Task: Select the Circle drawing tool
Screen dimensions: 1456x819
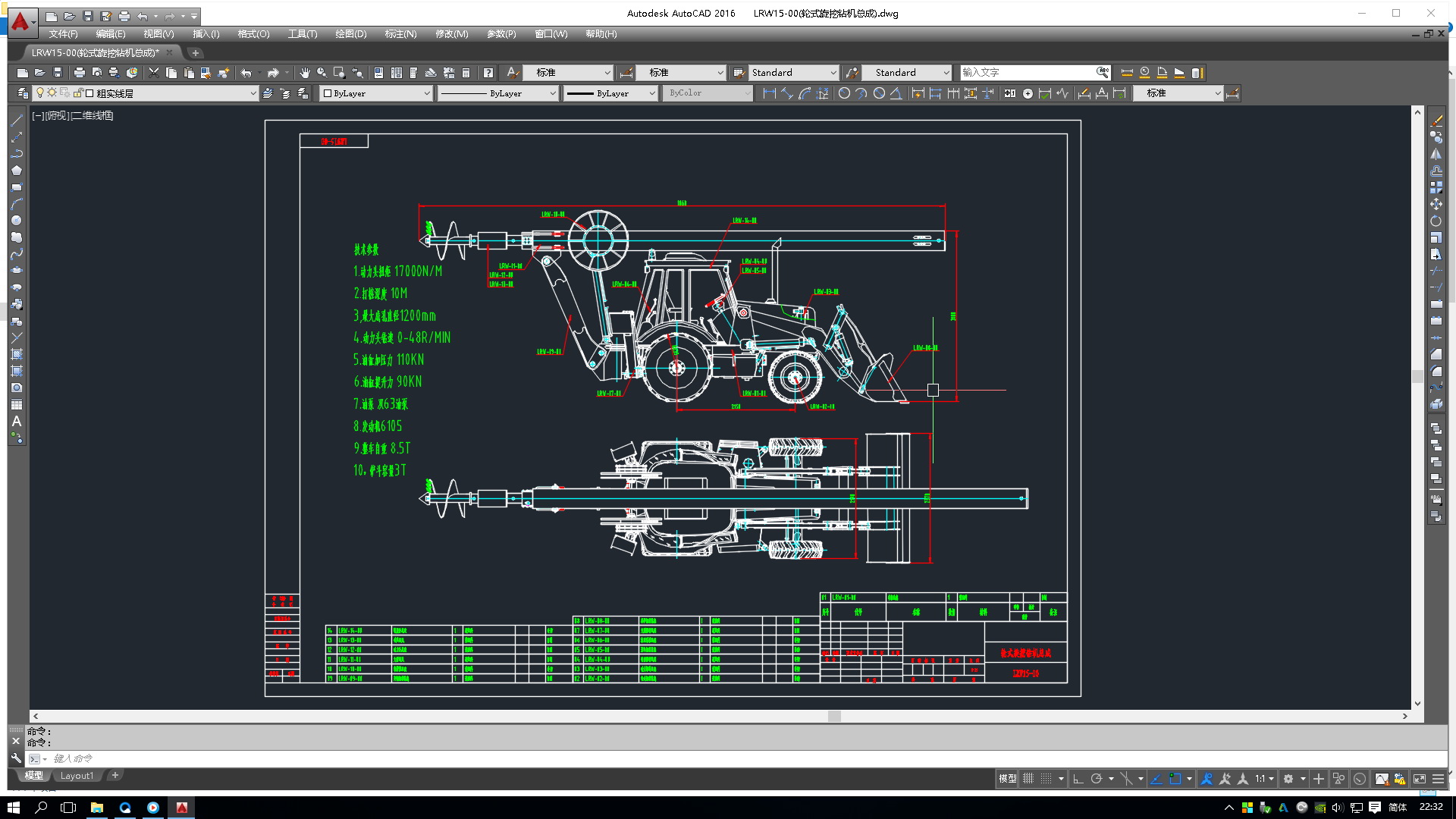Action: (17, 221)
